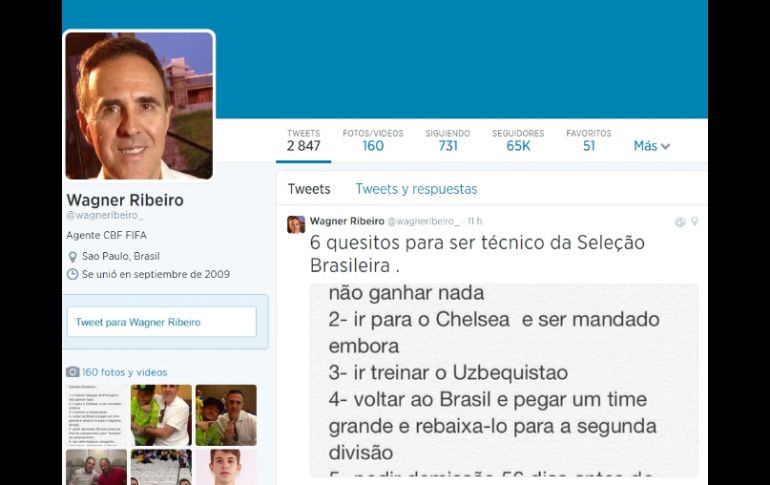The width and height of the screenshot is (770, 485).
Task: Switch to Tweets y respuestas
Action: tap(416, 189)
